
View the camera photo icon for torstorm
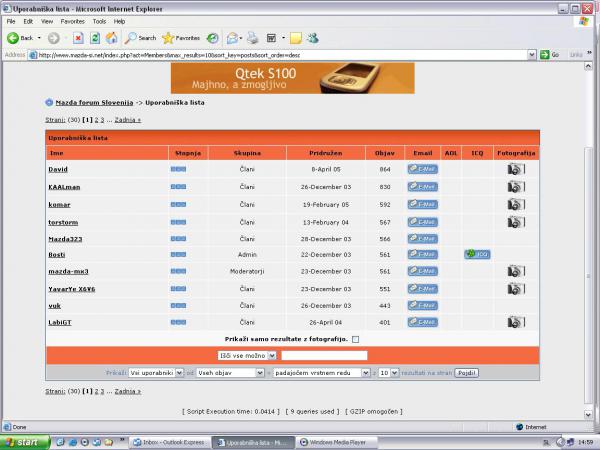(x=516, y=222)
